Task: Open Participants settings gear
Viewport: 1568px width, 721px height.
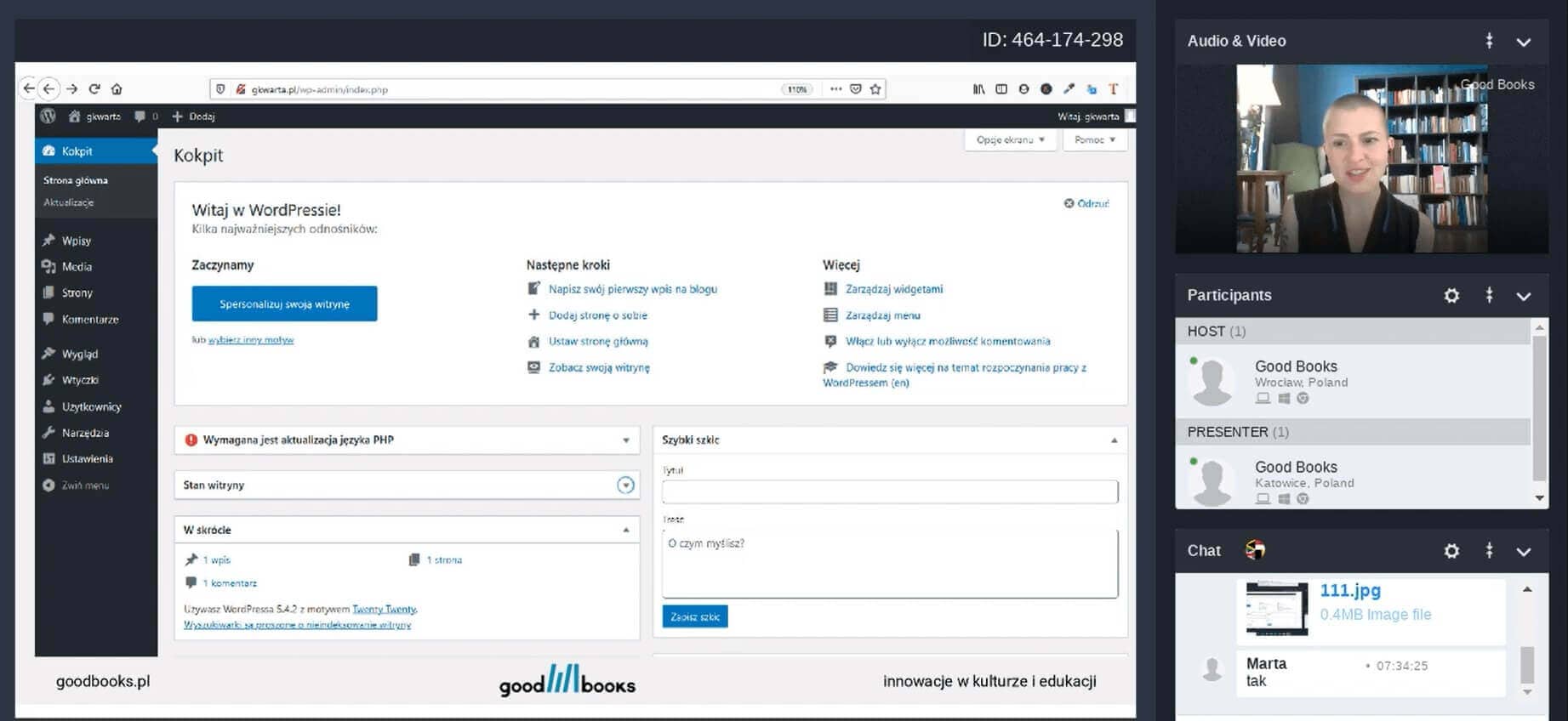Action: pos(1451,296)
